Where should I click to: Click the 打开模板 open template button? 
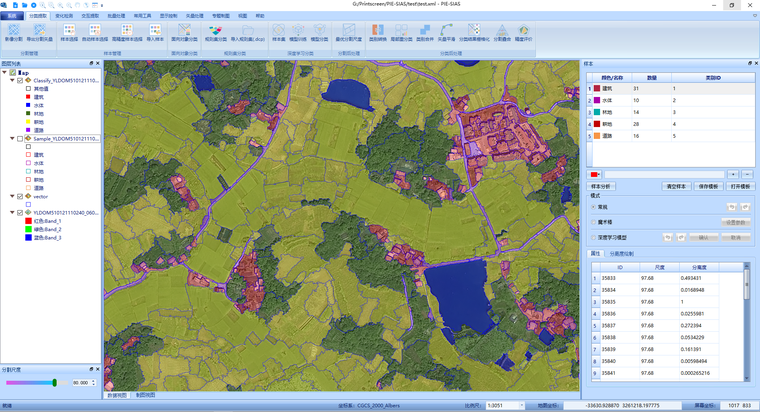pyautogui.click(x=740, y=187)
